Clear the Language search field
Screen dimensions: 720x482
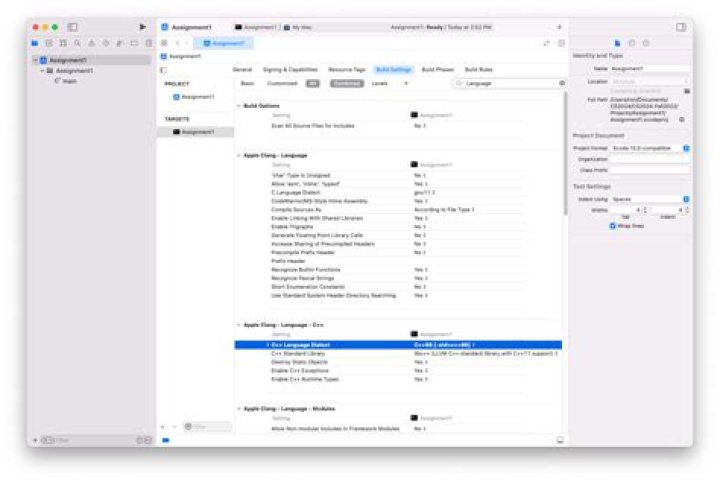click(x=562, y=84)
